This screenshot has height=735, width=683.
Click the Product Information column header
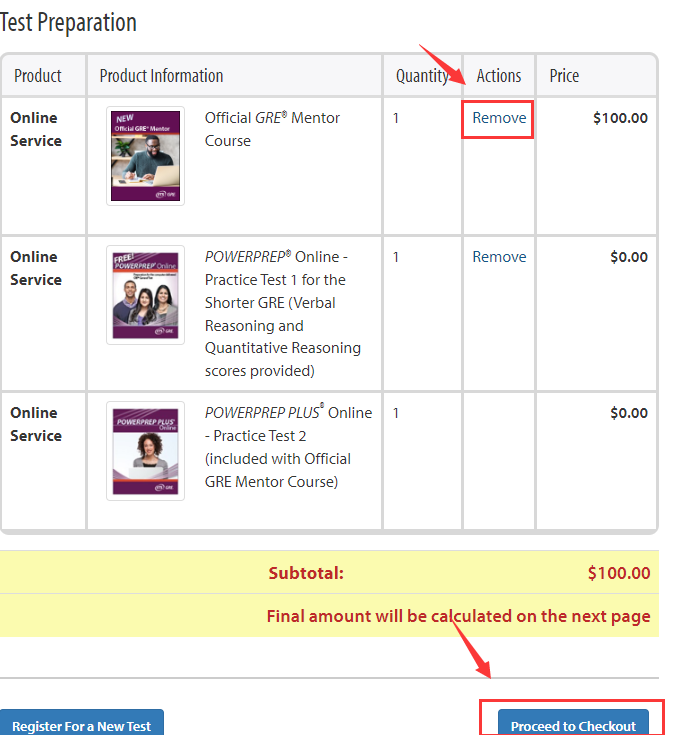161,75
